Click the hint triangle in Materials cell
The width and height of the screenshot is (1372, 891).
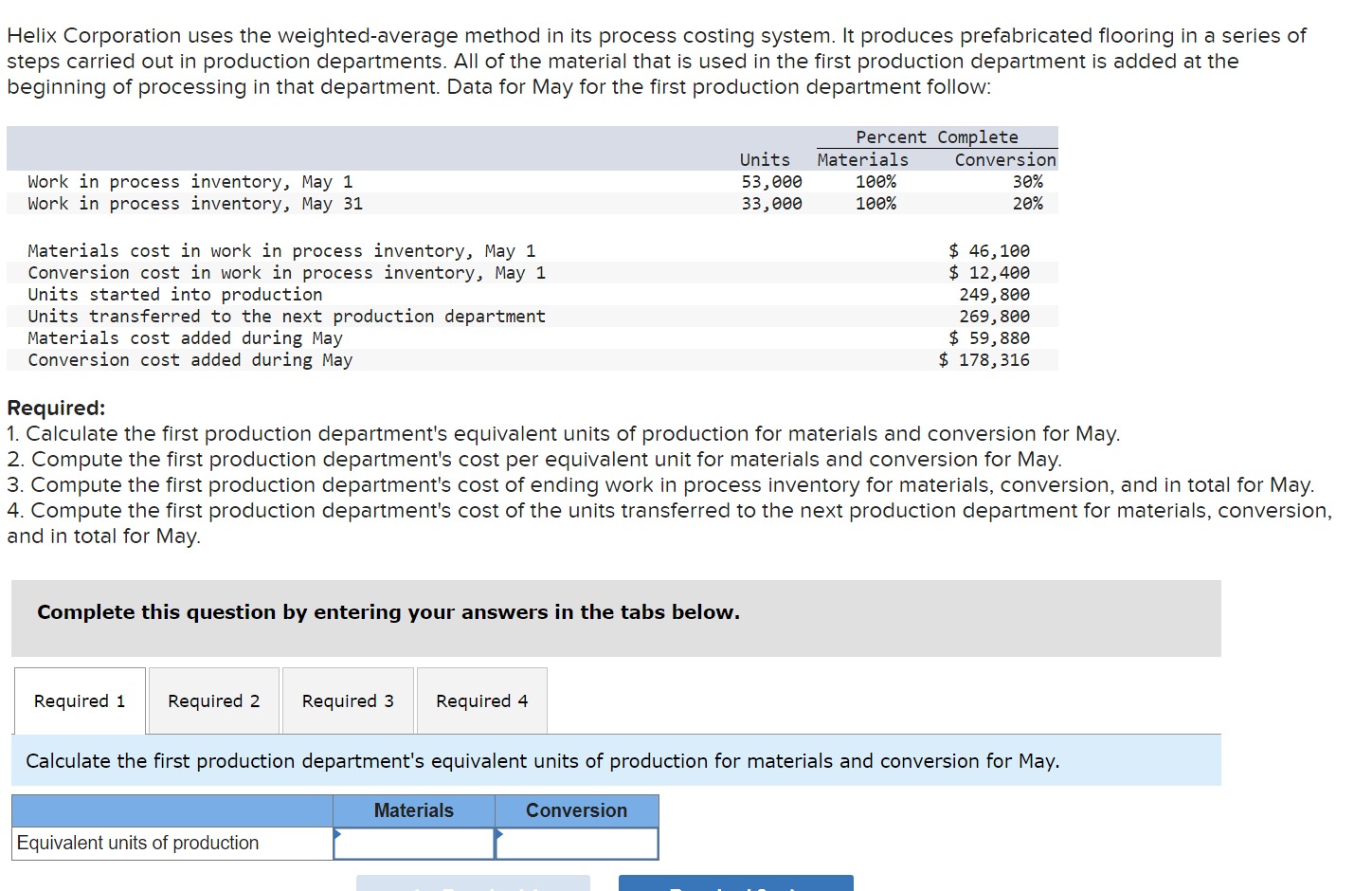point(337,836)
